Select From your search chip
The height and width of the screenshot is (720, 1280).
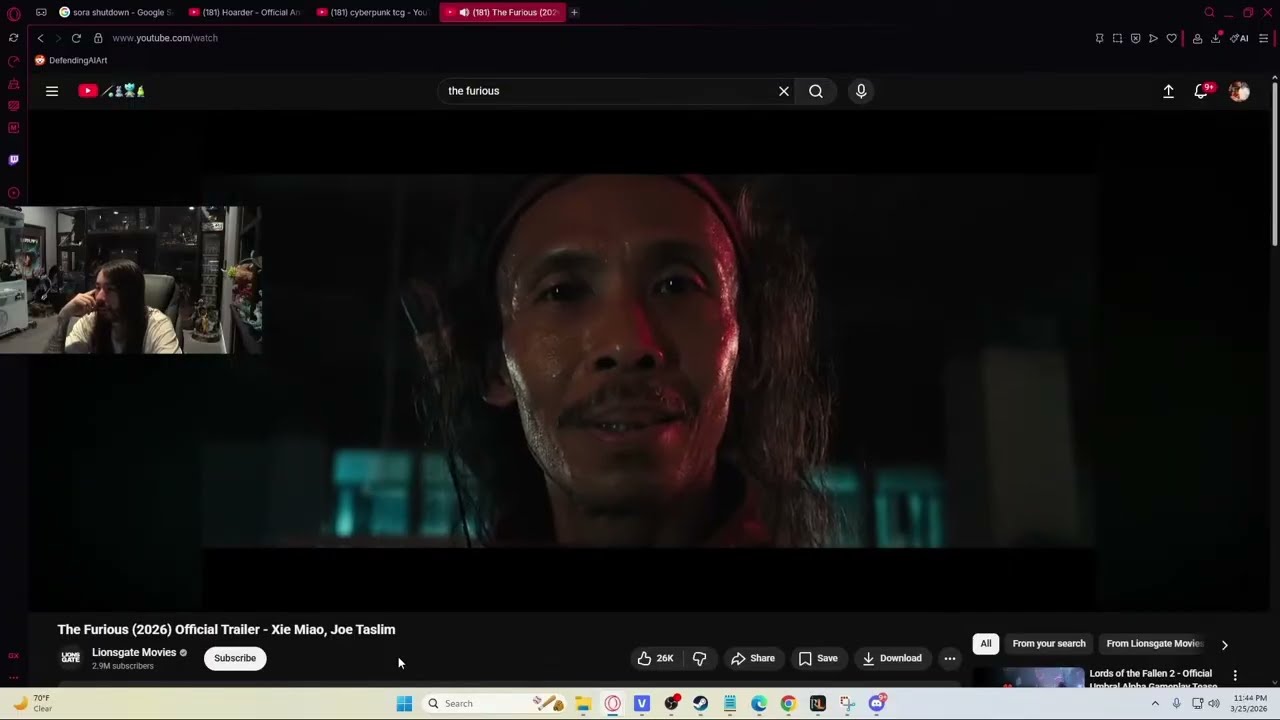tap(1049, 644)
